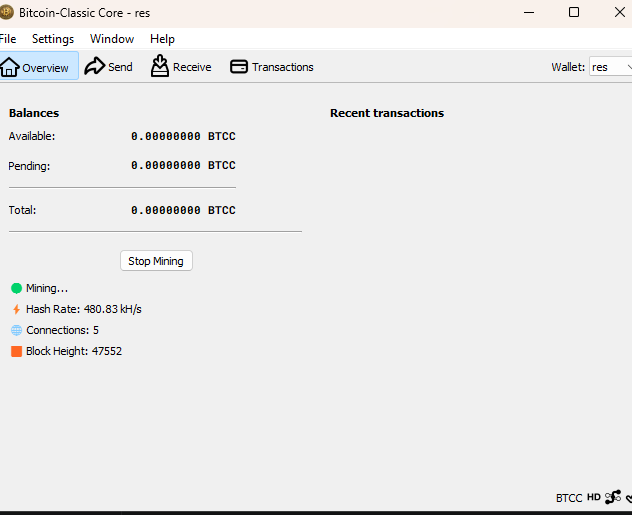
Task: Click the HD wallet status icon
Action: [x=594, y=497]
